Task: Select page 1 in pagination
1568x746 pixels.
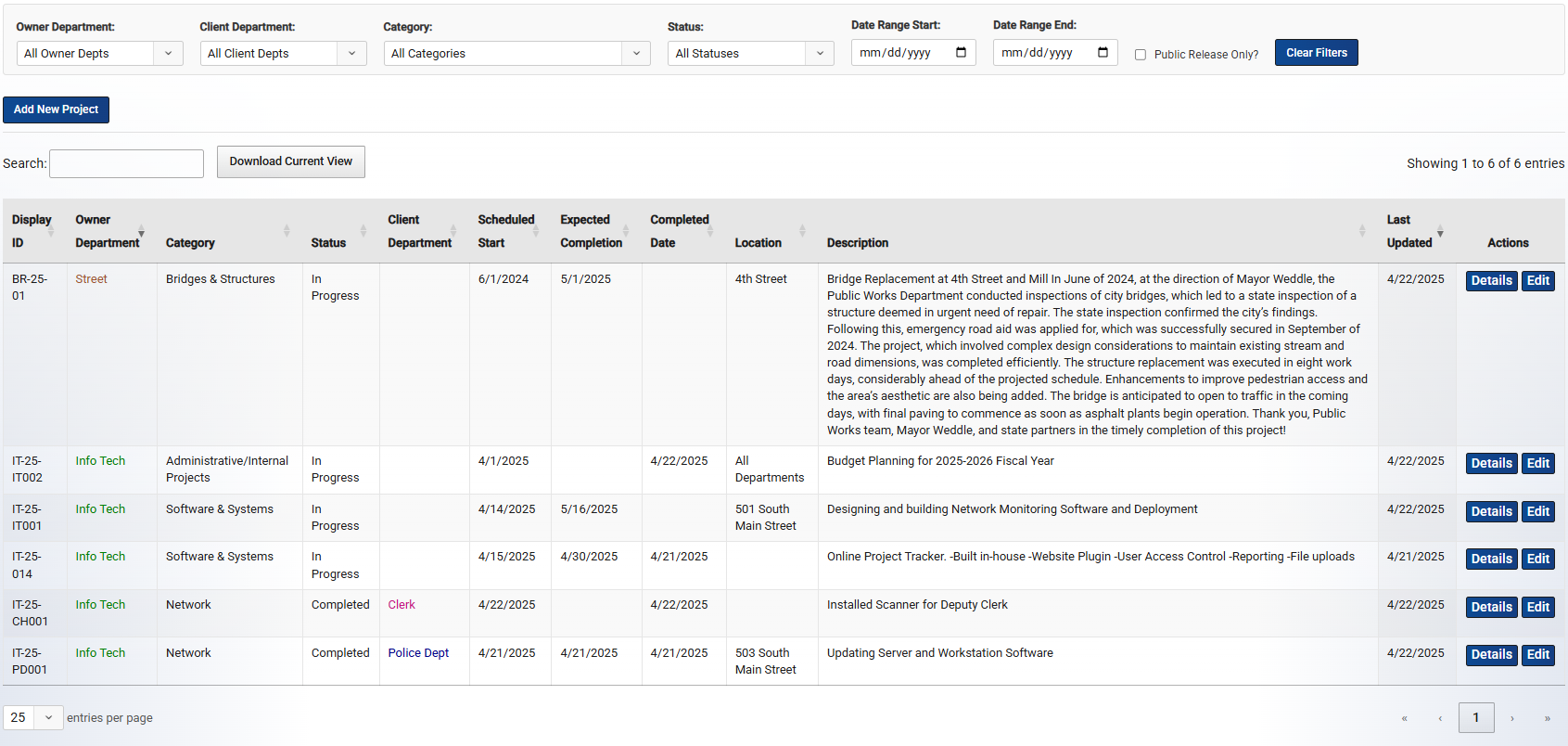Action: 1475,718
